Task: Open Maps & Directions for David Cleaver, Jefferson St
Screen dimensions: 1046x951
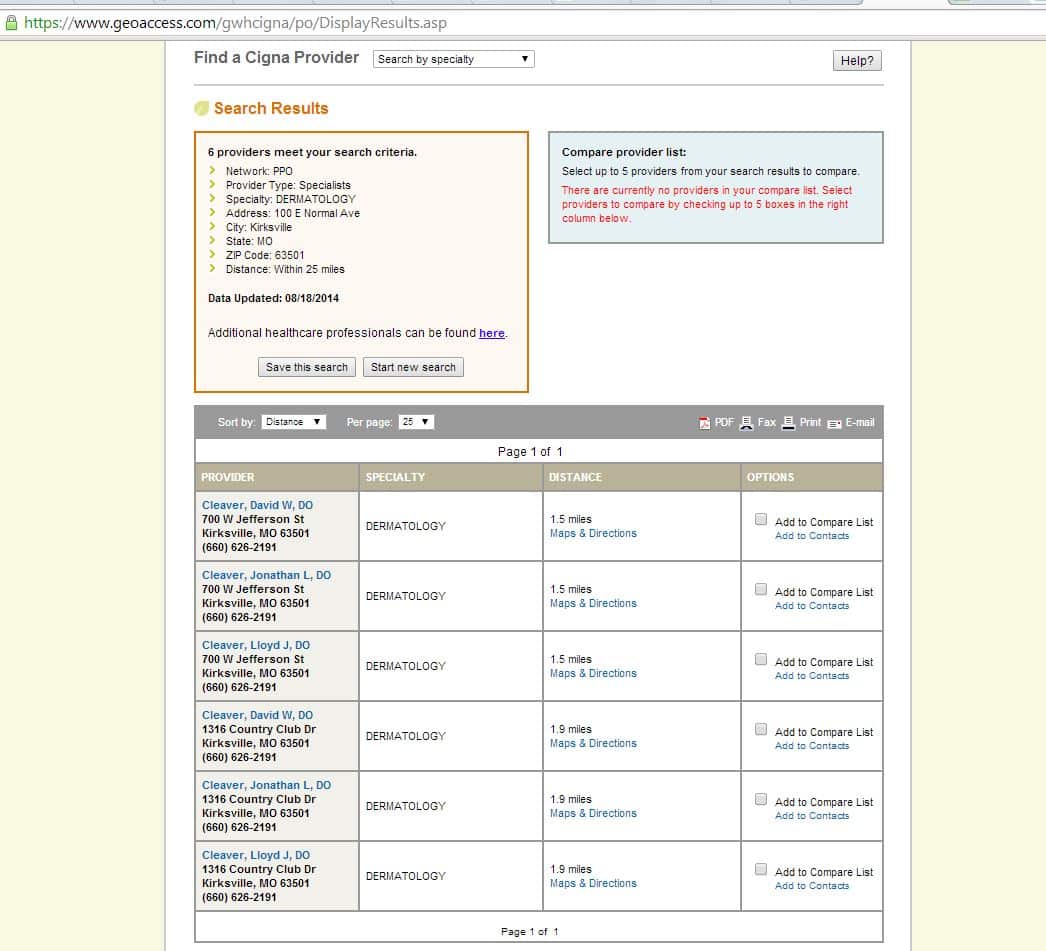Action: (x=593, y=534)
